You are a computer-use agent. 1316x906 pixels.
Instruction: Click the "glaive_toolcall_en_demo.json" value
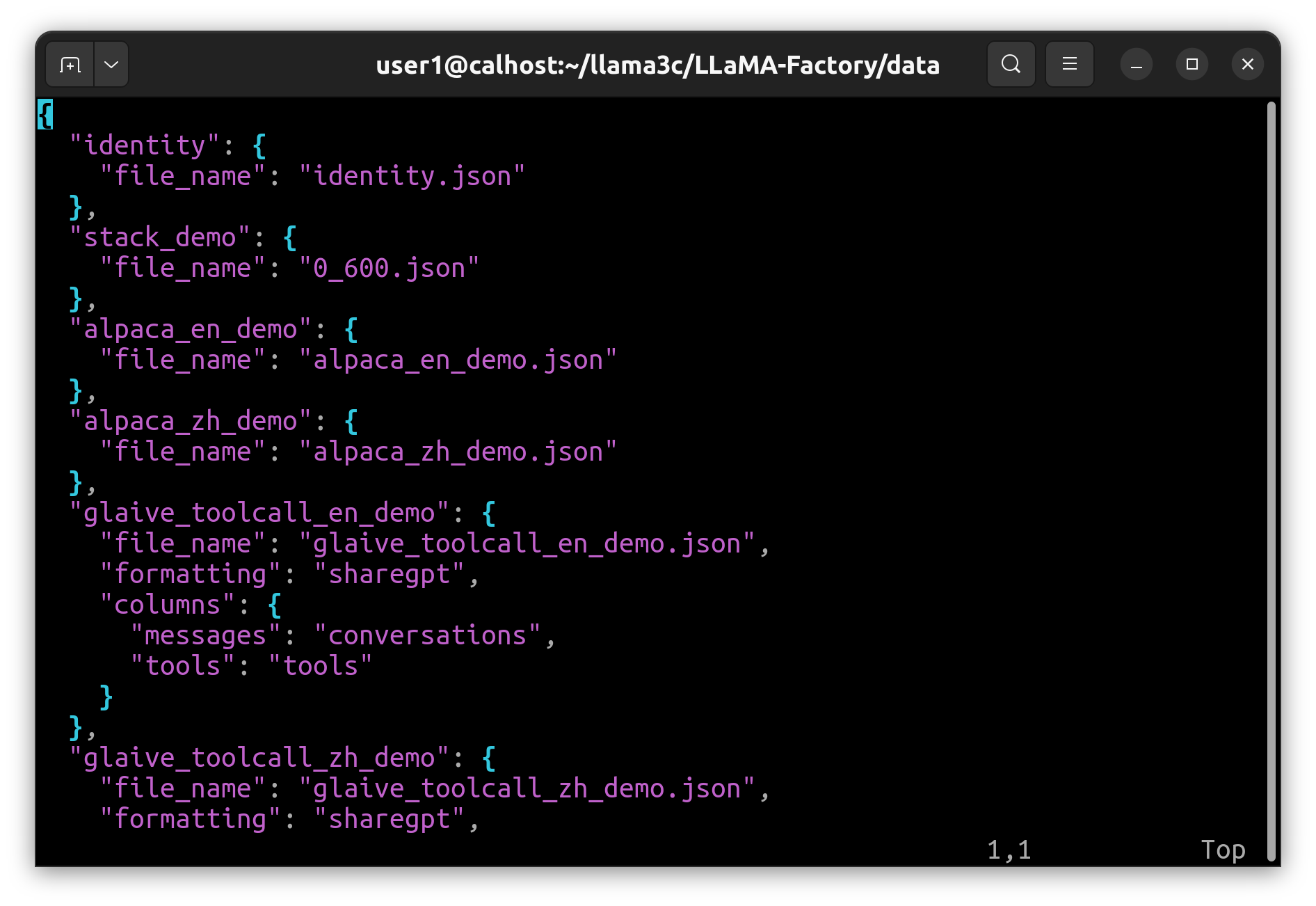(x=527, y=543)
